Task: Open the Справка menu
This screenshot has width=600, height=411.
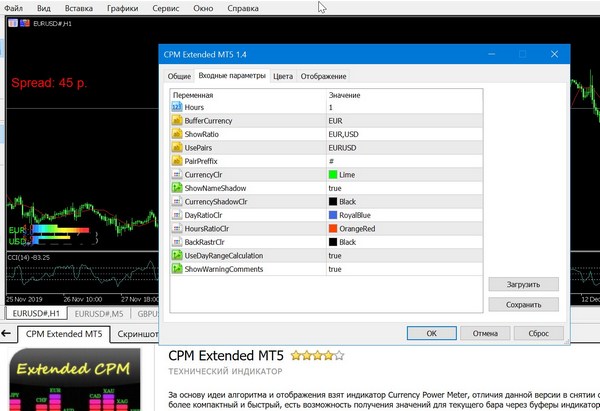Action: click(243, 8)
